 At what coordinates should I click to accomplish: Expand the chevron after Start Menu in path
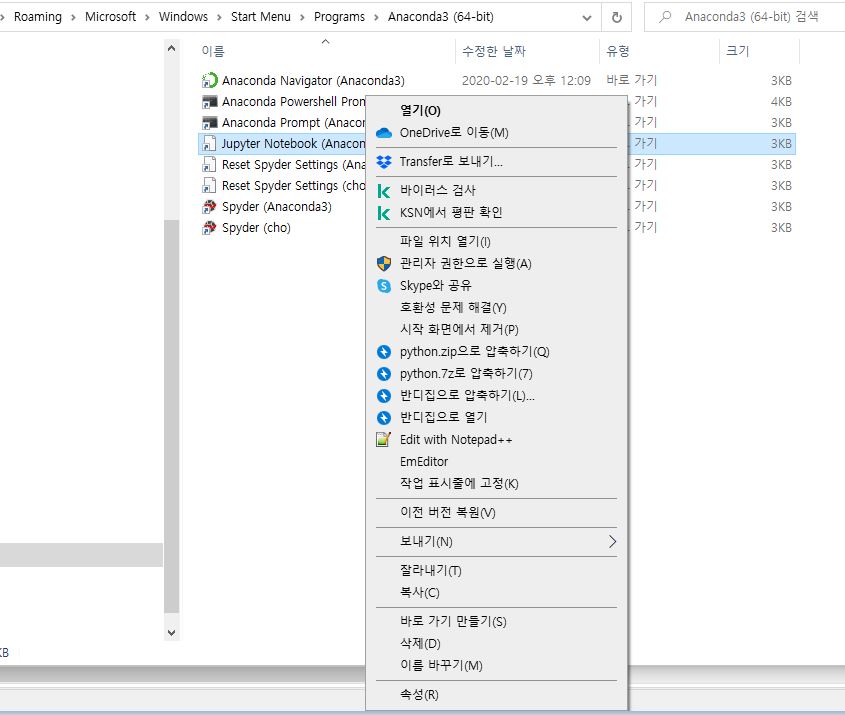click(302, 17)
